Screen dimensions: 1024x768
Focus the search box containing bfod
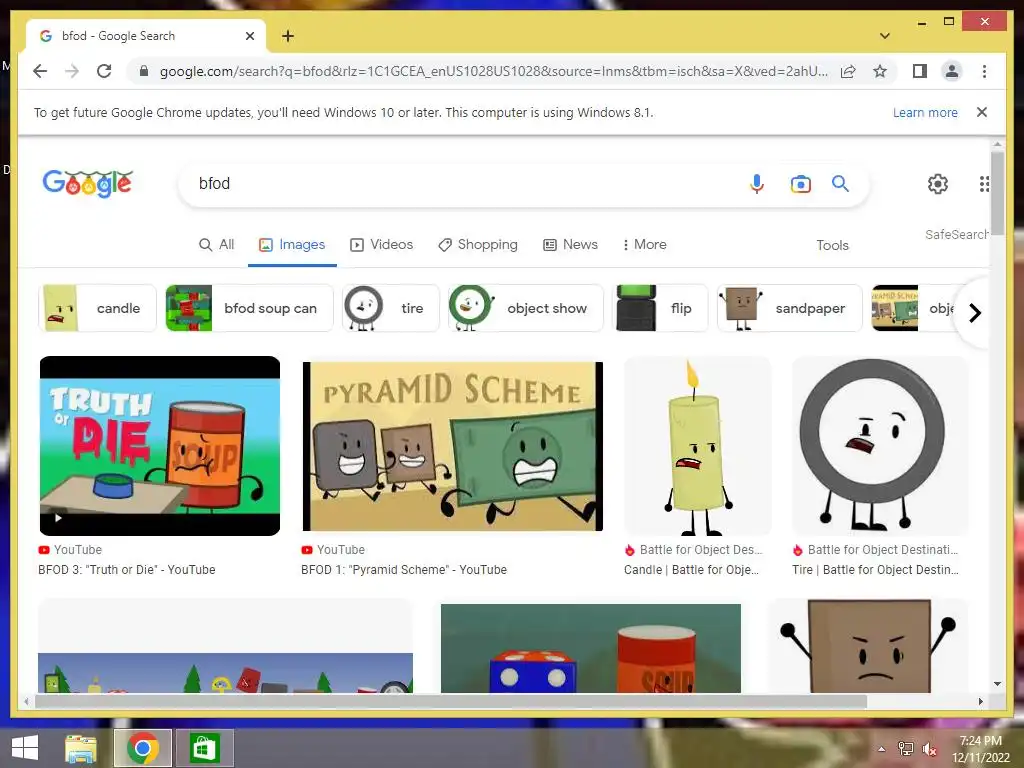(x=464, y=184)
